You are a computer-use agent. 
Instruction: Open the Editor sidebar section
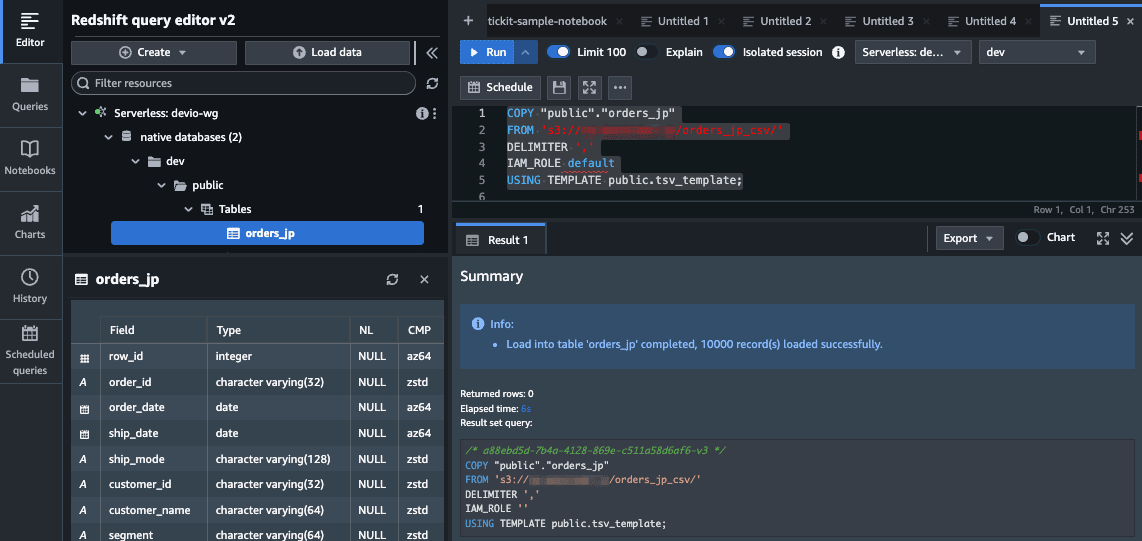point(31,31)
